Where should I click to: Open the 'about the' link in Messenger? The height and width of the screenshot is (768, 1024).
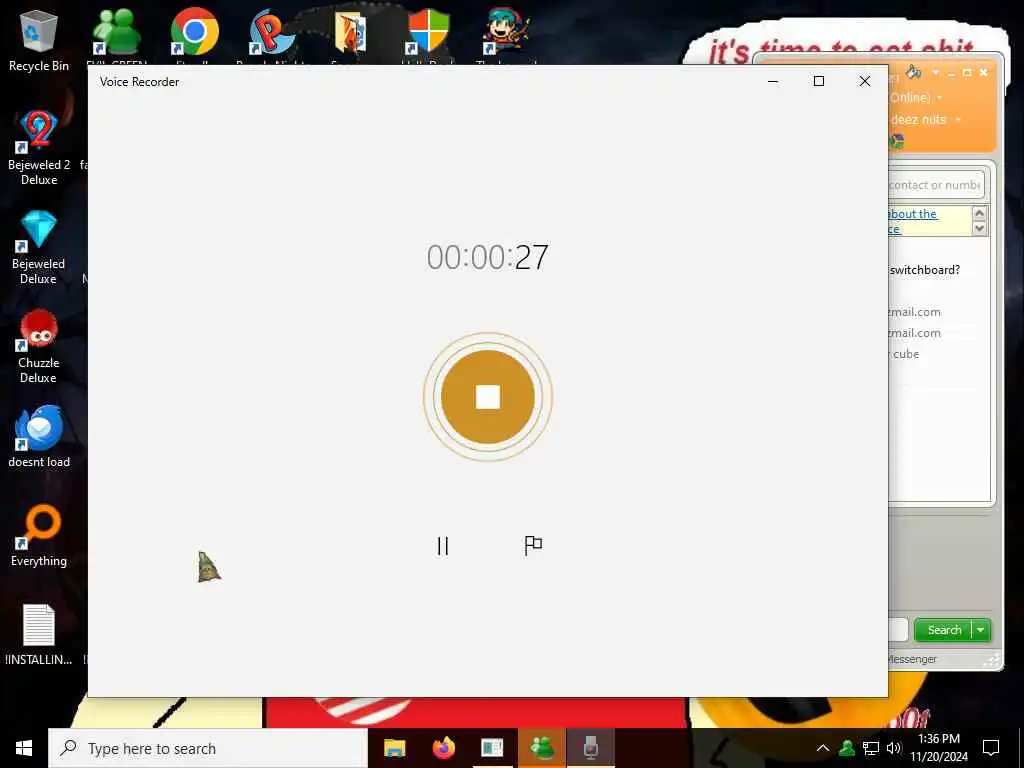pos(913,214)
